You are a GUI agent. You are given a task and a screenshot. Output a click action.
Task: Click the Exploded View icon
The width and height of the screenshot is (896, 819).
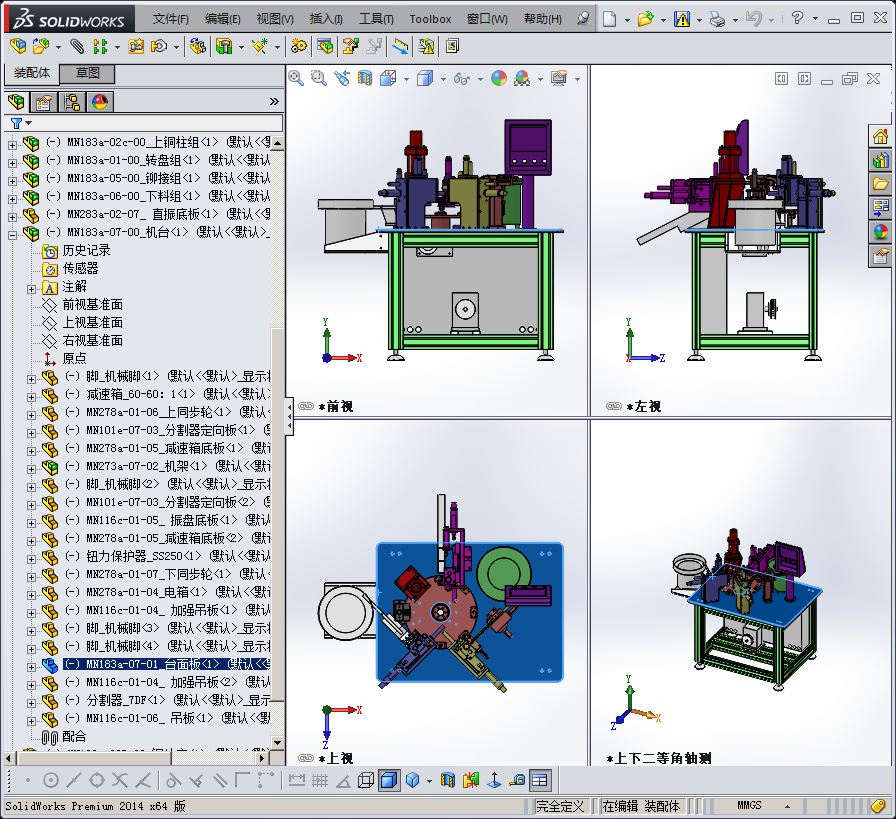point(350,46)
